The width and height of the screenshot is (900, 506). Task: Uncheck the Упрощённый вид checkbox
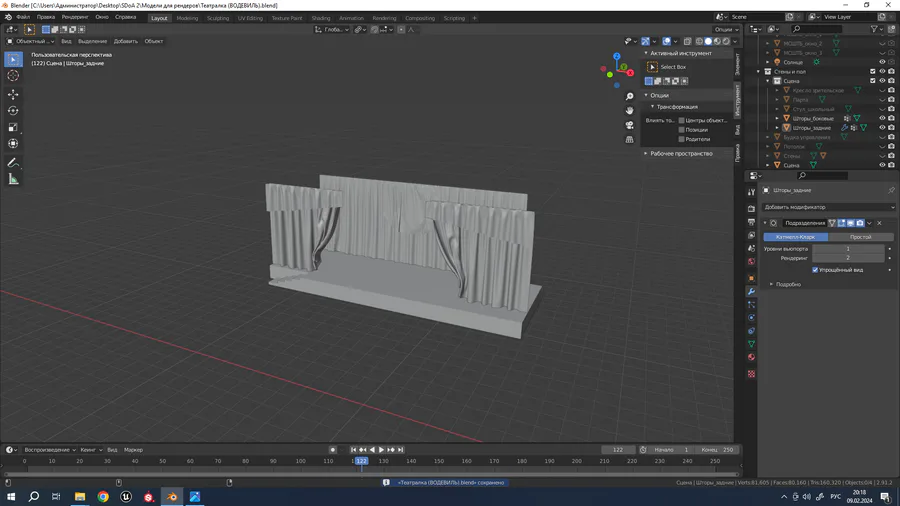(x=815, y=270)
